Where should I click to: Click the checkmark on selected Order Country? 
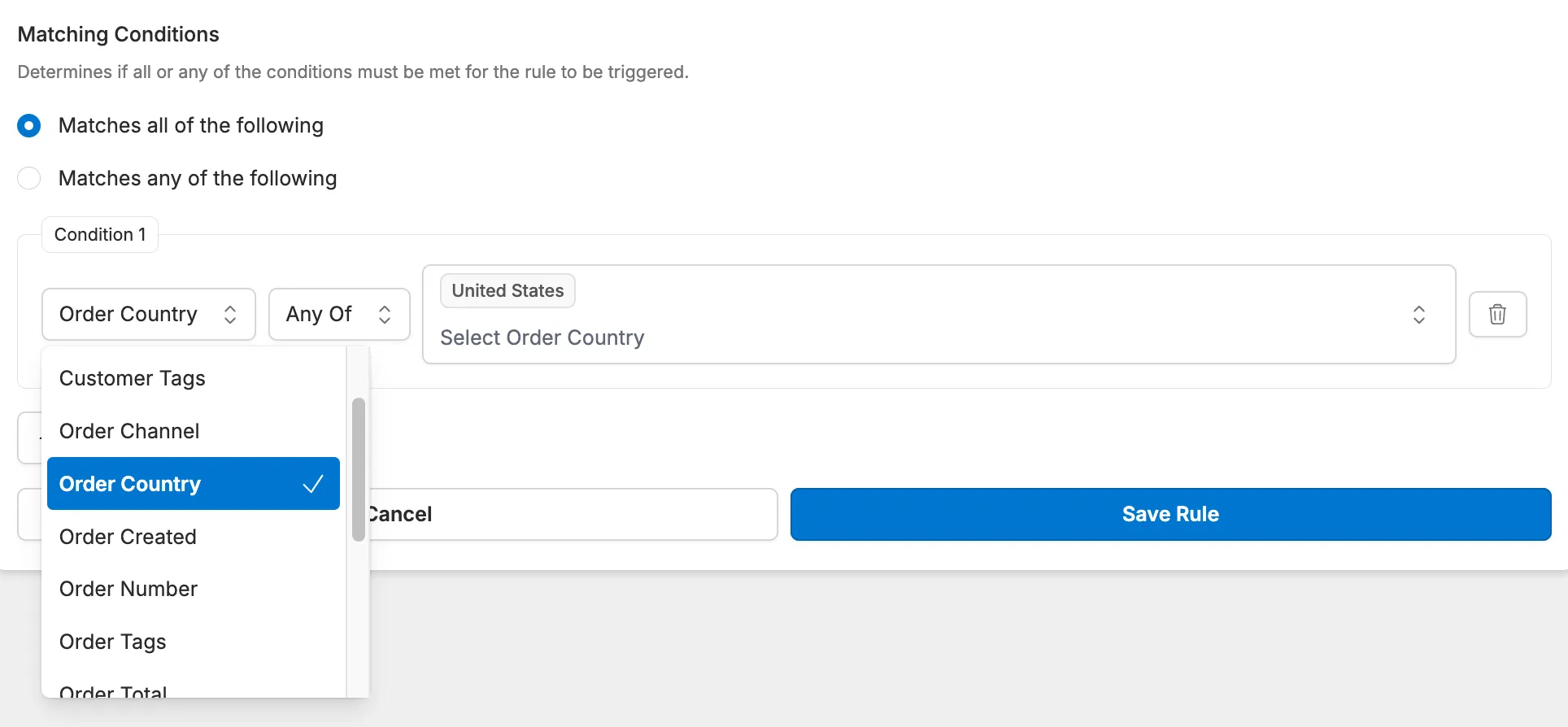tap(313, 484)
